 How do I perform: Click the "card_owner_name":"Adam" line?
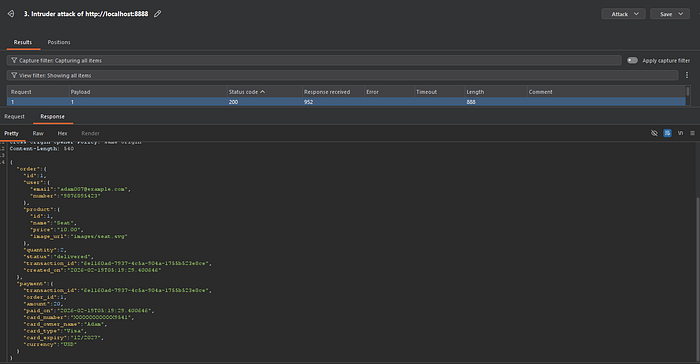[x=65, y=324]
